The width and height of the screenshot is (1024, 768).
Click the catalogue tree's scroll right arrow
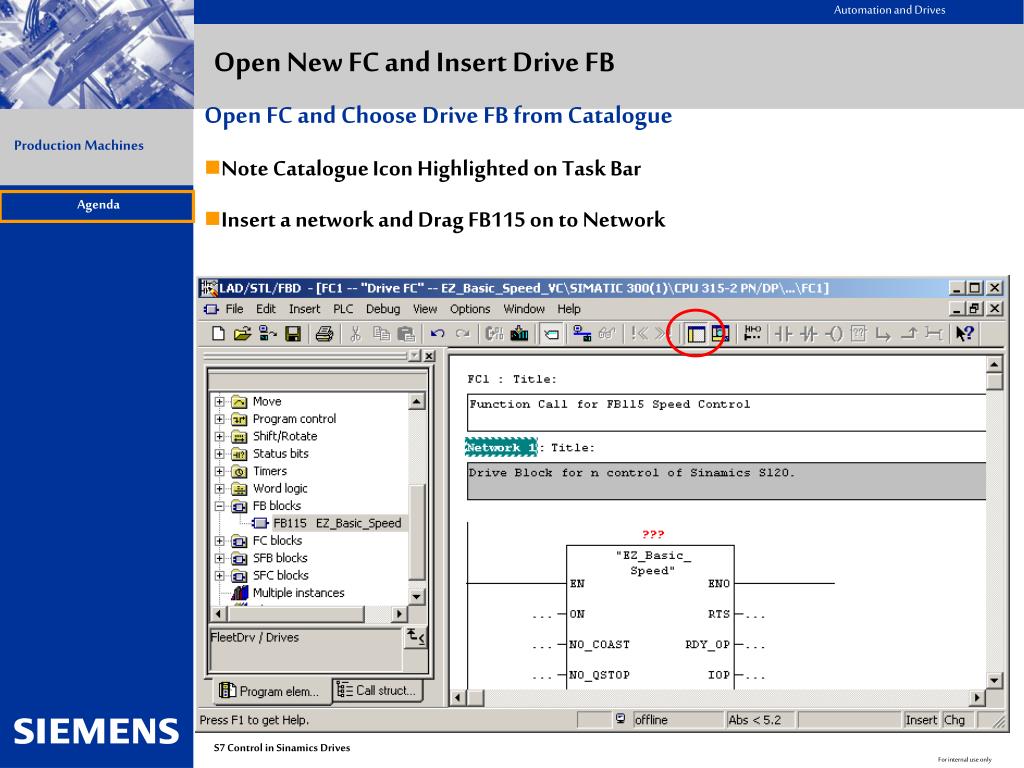[x=400, y=614]
